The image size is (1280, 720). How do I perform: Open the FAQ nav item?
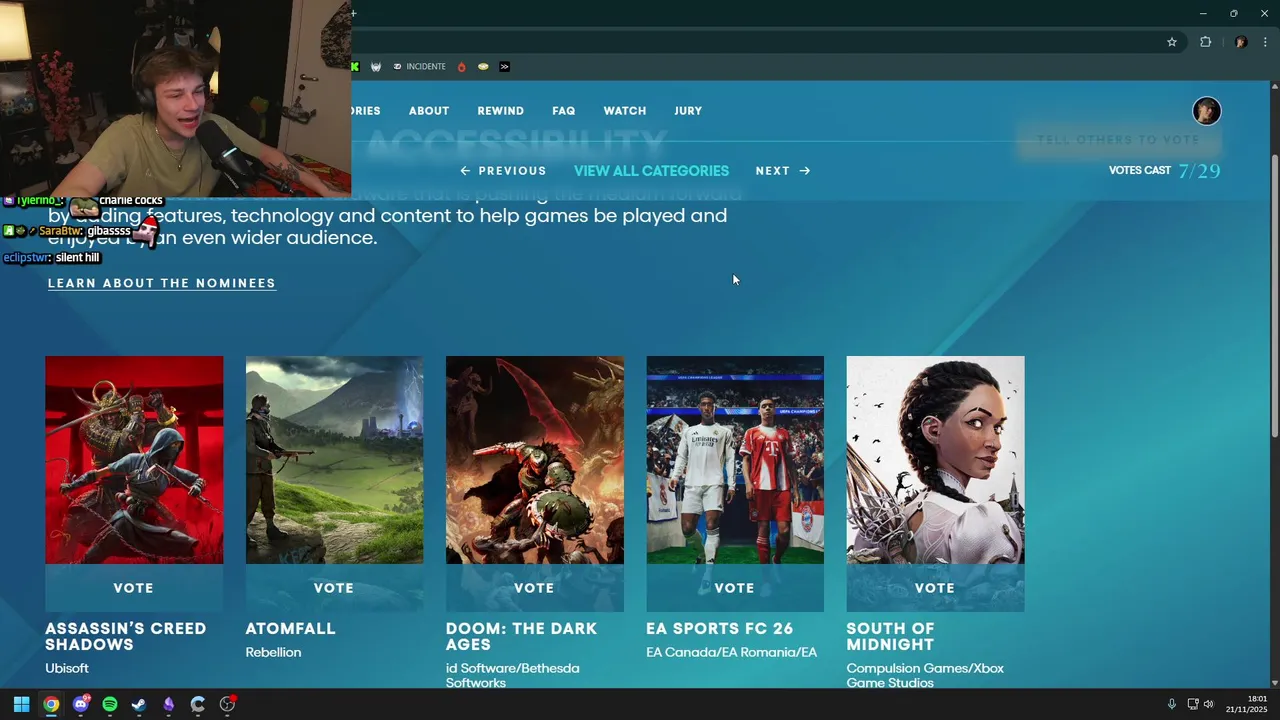pyautogui.click(x=564, y=111)
